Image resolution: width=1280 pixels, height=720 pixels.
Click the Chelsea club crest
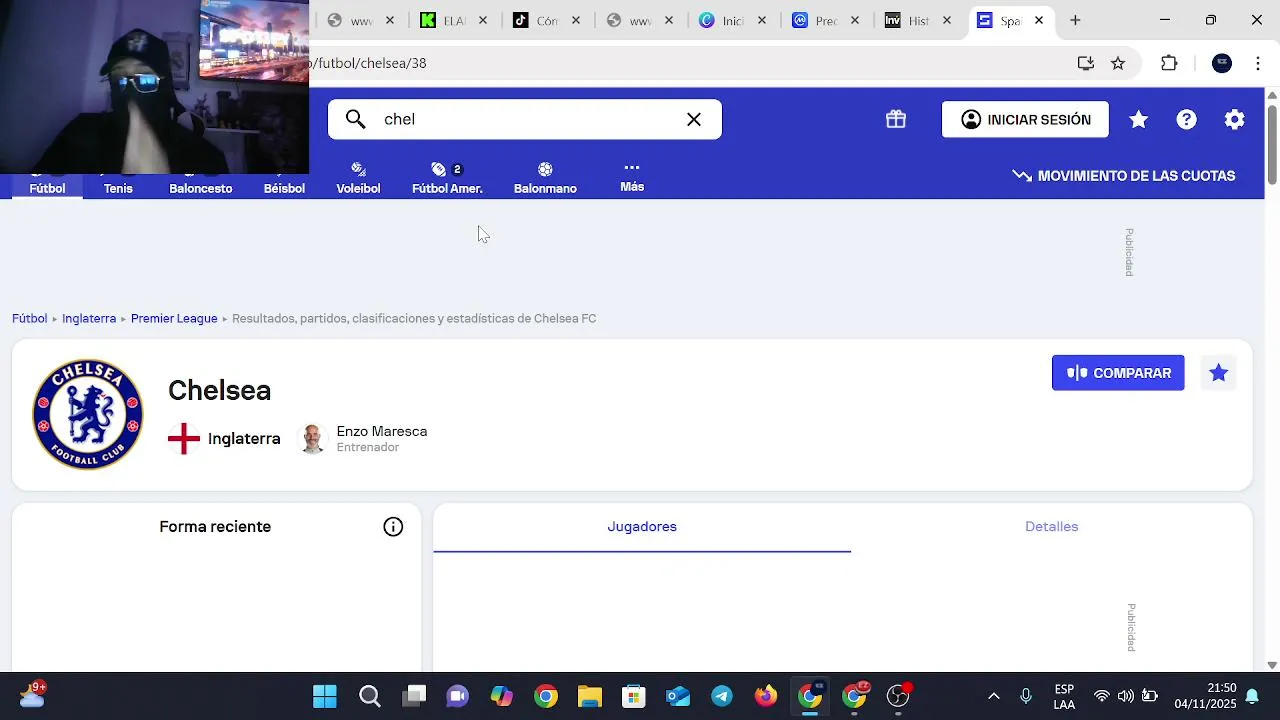point(88,414)
